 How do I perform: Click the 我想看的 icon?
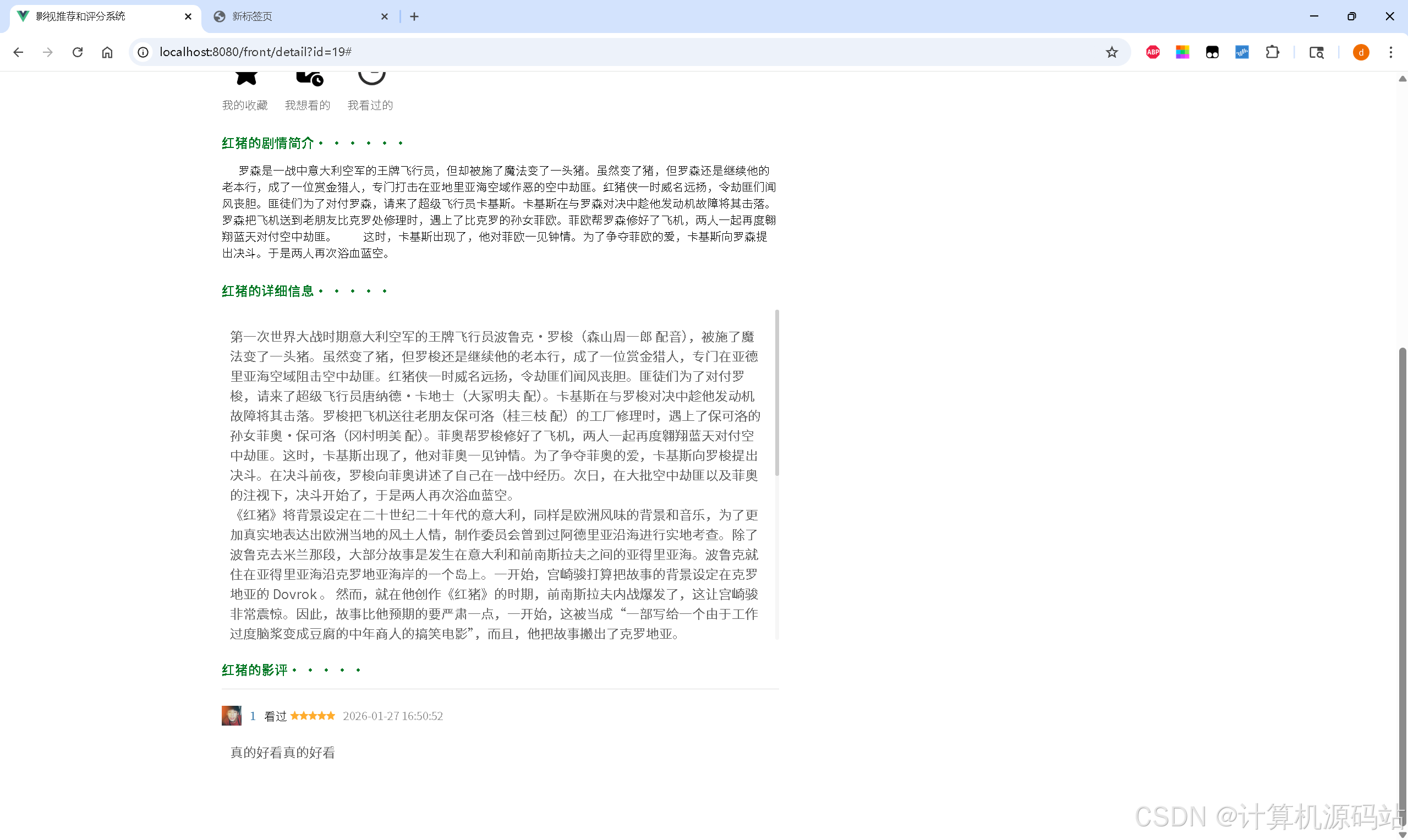[309, 78]
